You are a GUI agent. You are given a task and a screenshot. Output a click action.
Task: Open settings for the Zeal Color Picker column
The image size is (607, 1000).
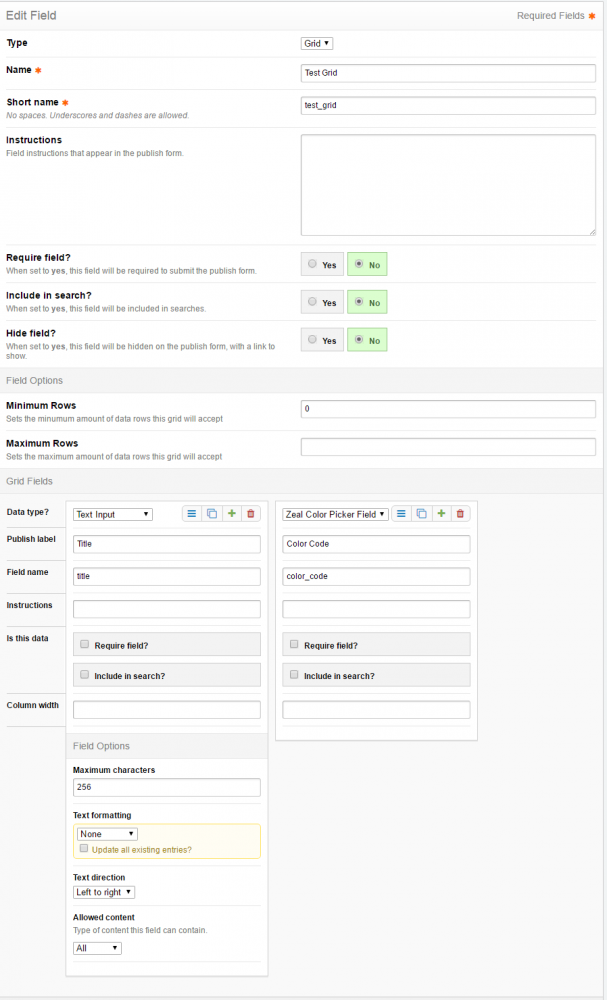click(x=400, y=513)
